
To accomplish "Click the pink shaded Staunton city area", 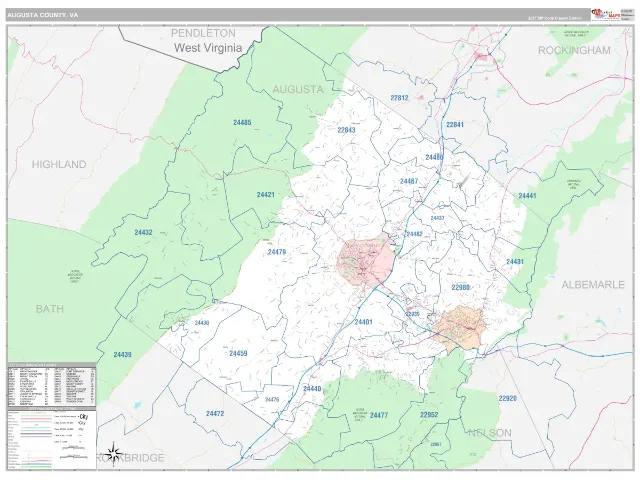I will [364, 261].
